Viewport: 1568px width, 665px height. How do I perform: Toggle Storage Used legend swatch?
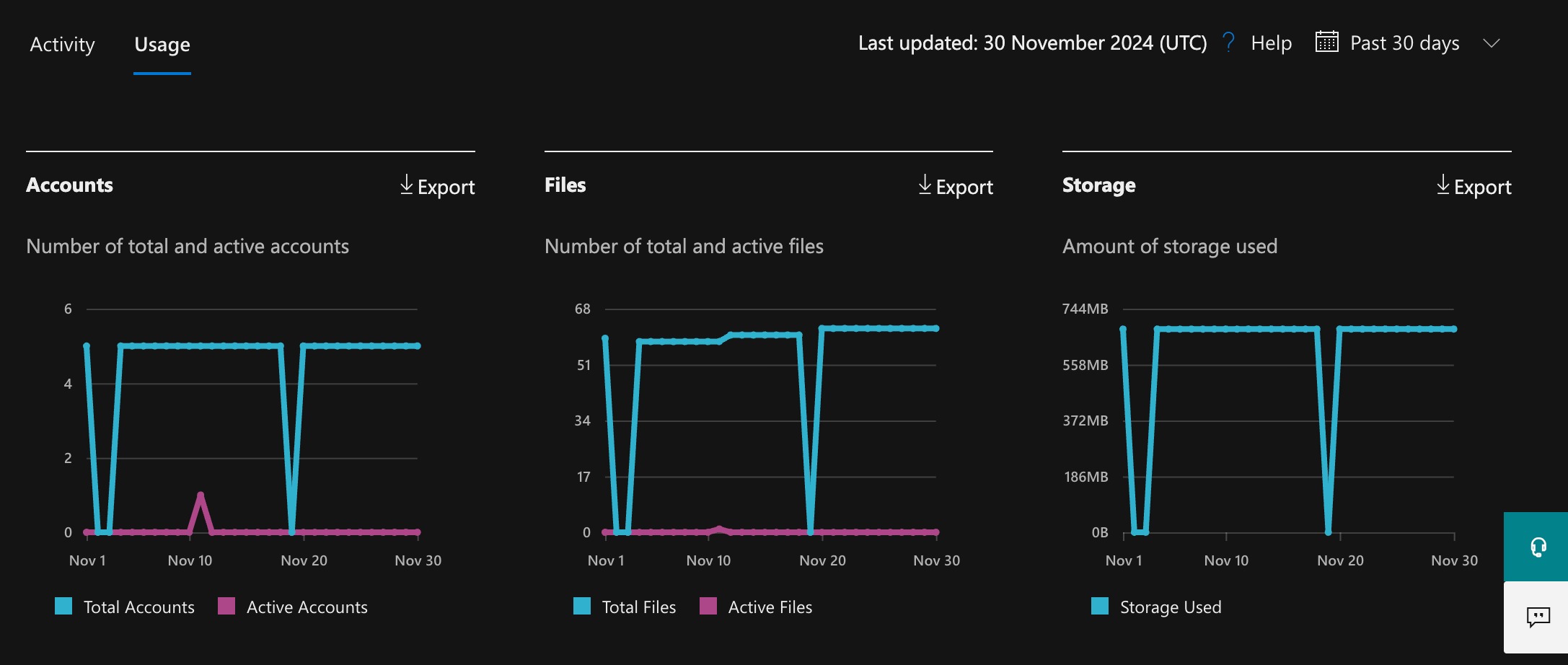[x=1100, y=606]
